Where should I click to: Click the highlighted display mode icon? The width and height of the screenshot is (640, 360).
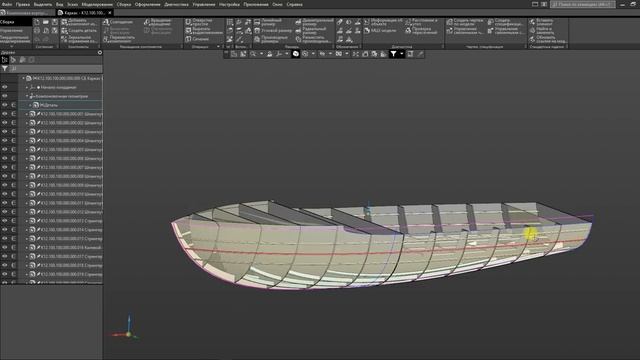296,54
